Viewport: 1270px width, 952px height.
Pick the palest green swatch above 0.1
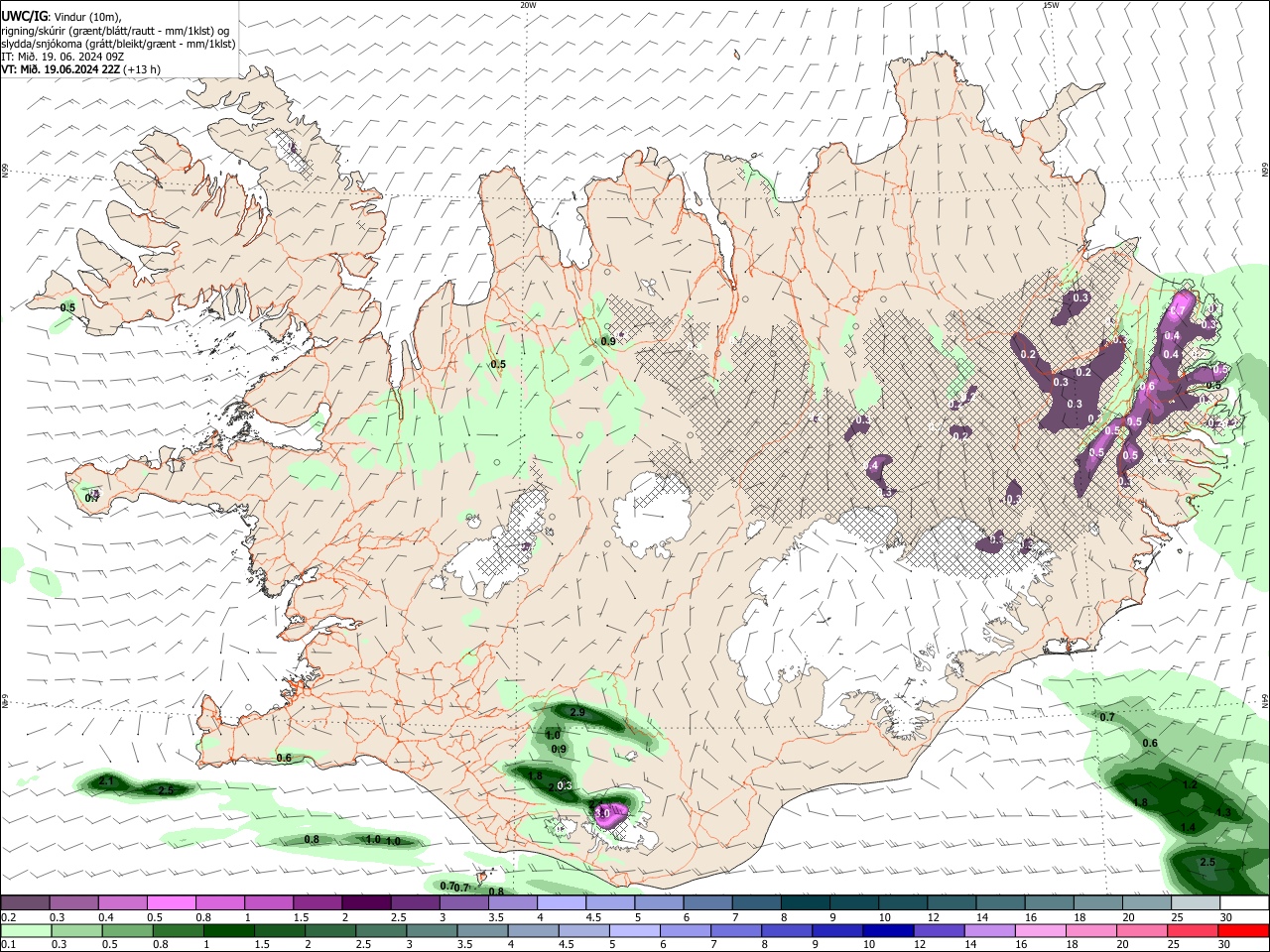(25, 931)
